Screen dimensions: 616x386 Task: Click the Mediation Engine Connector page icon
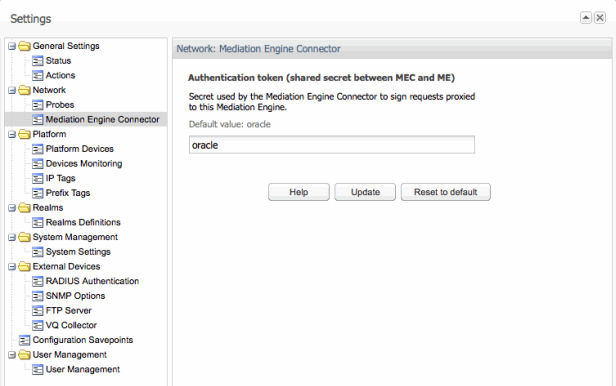pos(37,119)
